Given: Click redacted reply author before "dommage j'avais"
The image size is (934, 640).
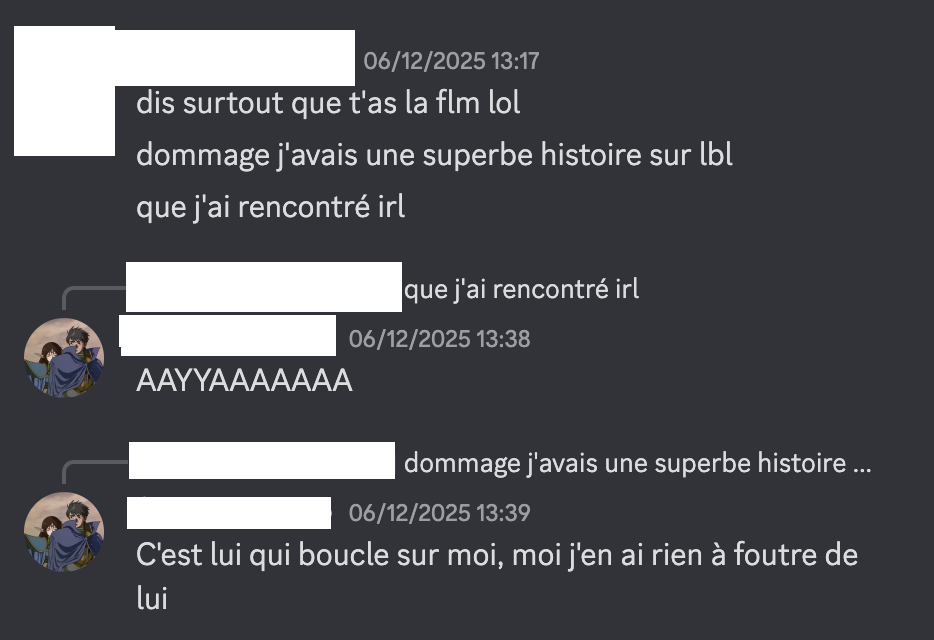Looking at the screenshot, I should pos(262,461).
